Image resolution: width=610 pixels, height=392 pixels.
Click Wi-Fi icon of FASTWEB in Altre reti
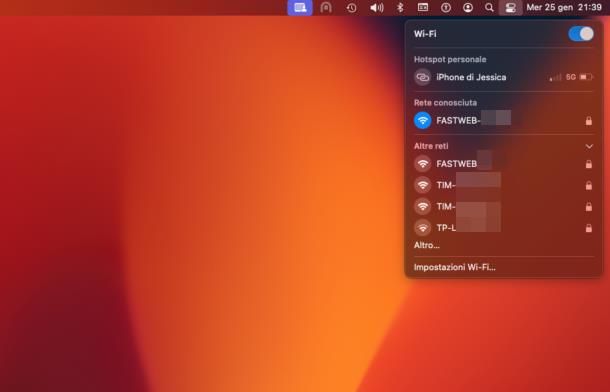[x=422, y=164]
